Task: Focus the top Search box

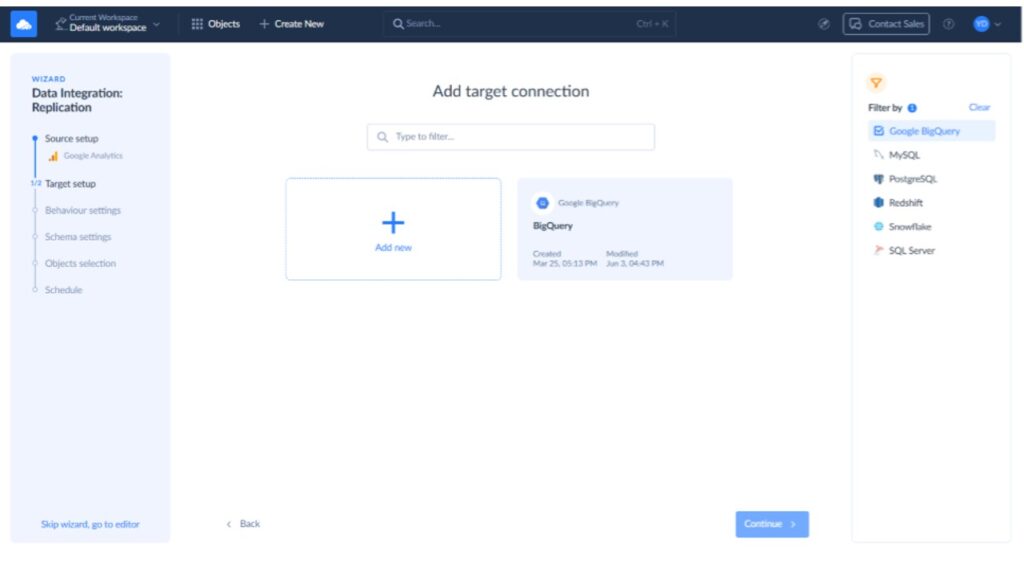Action: coord(530,24)
